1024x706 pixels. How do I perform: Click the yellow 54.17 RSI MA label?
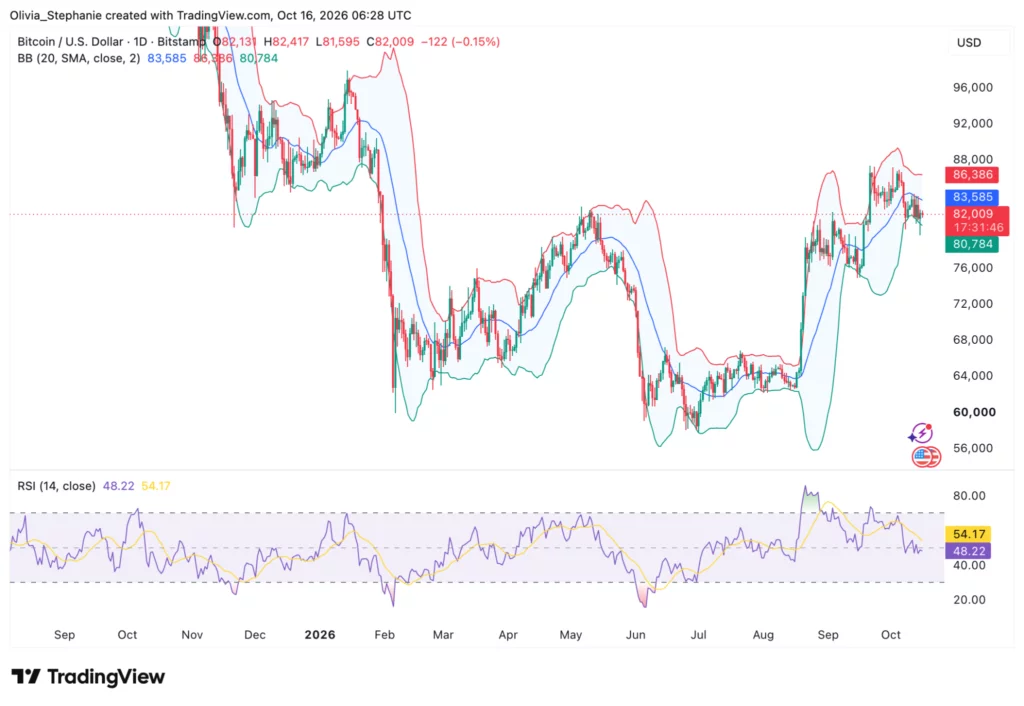point(968,534)
